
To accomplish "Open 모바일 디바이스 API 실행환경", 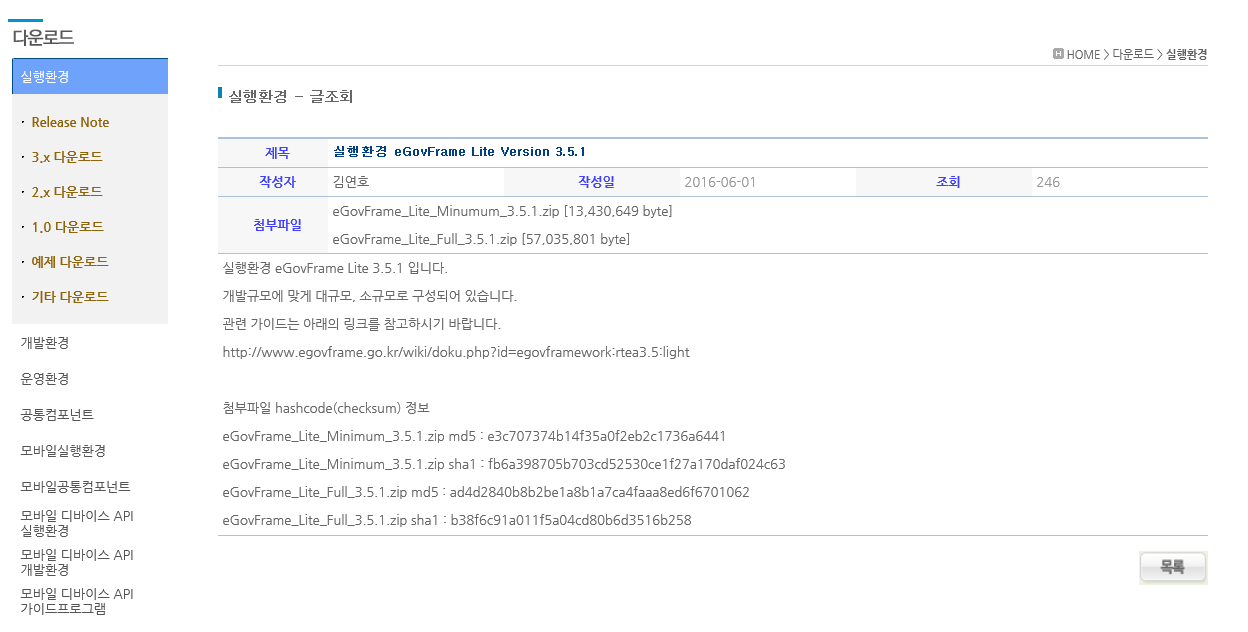I will point(77,523).
